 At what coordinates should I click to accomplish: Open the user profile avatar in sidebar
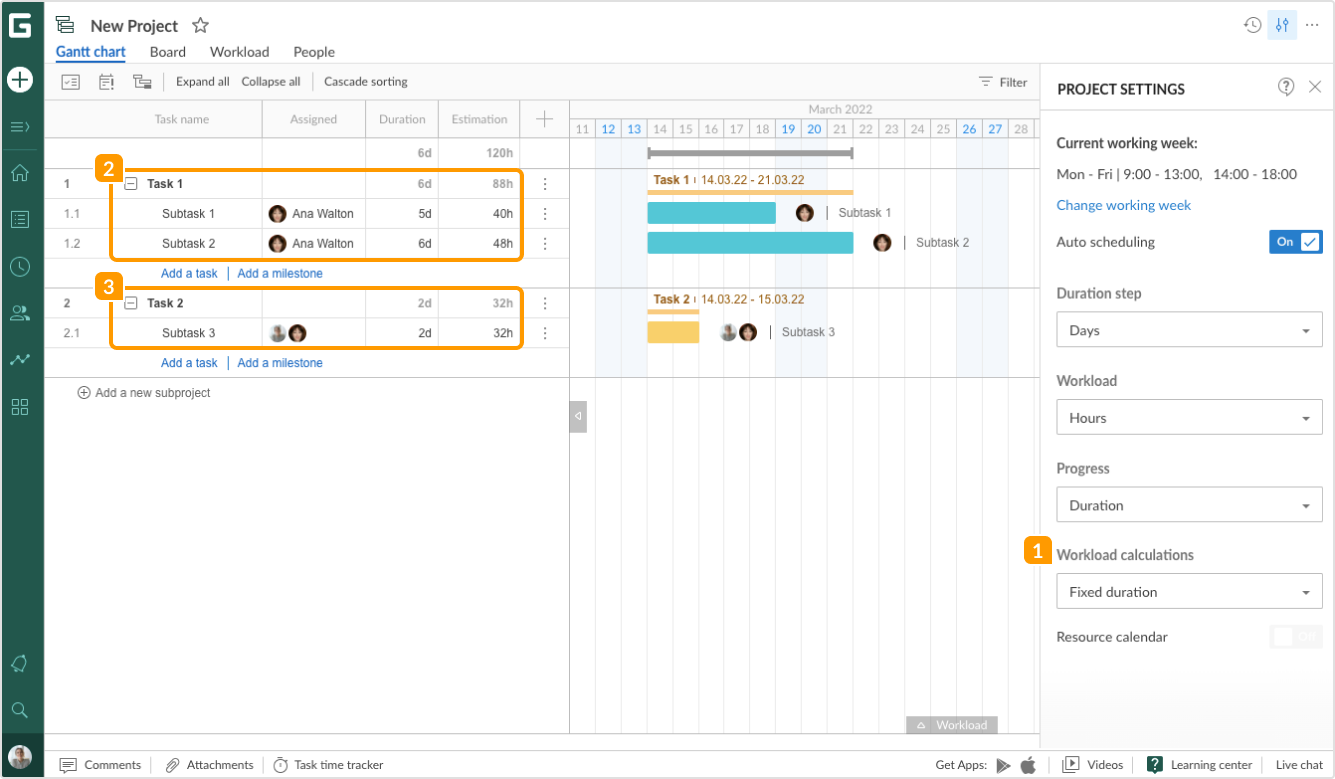[20, 757]
